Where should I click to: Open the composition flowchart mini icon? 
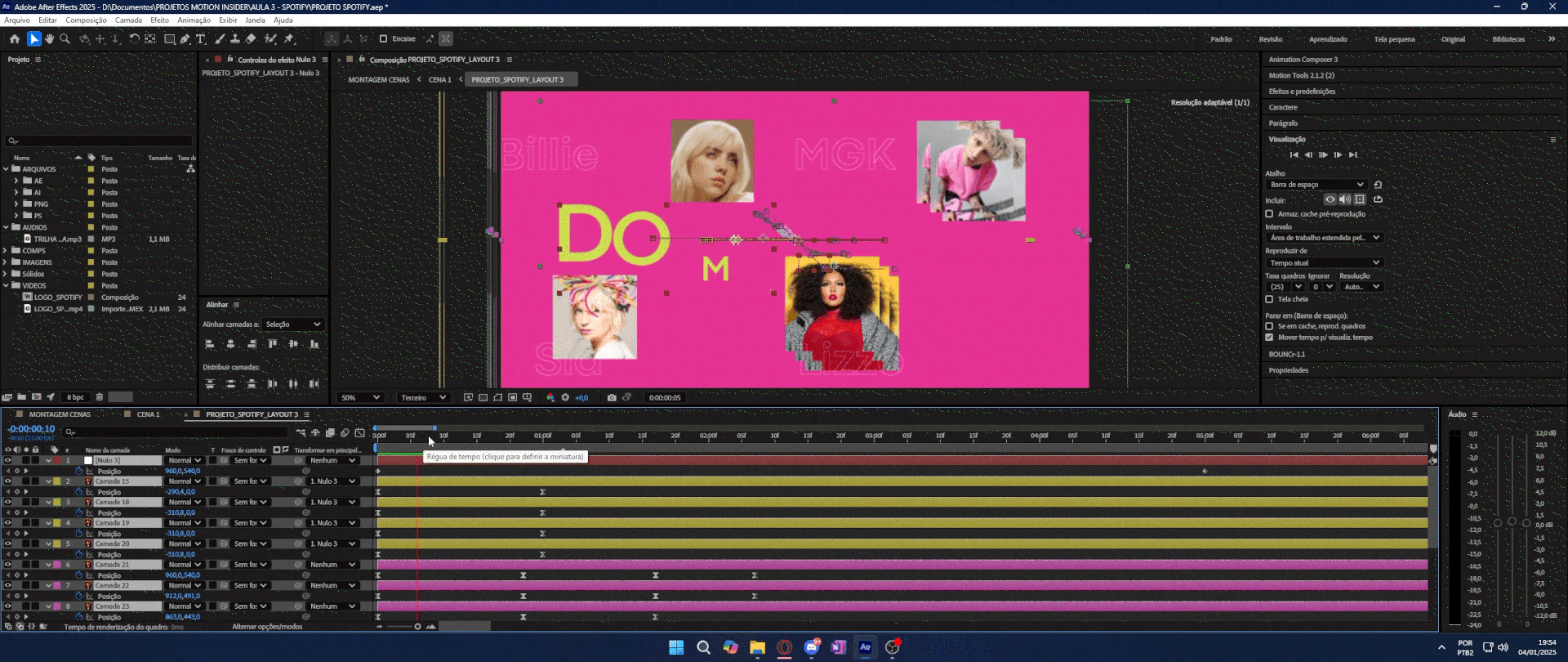click(301, 433)
